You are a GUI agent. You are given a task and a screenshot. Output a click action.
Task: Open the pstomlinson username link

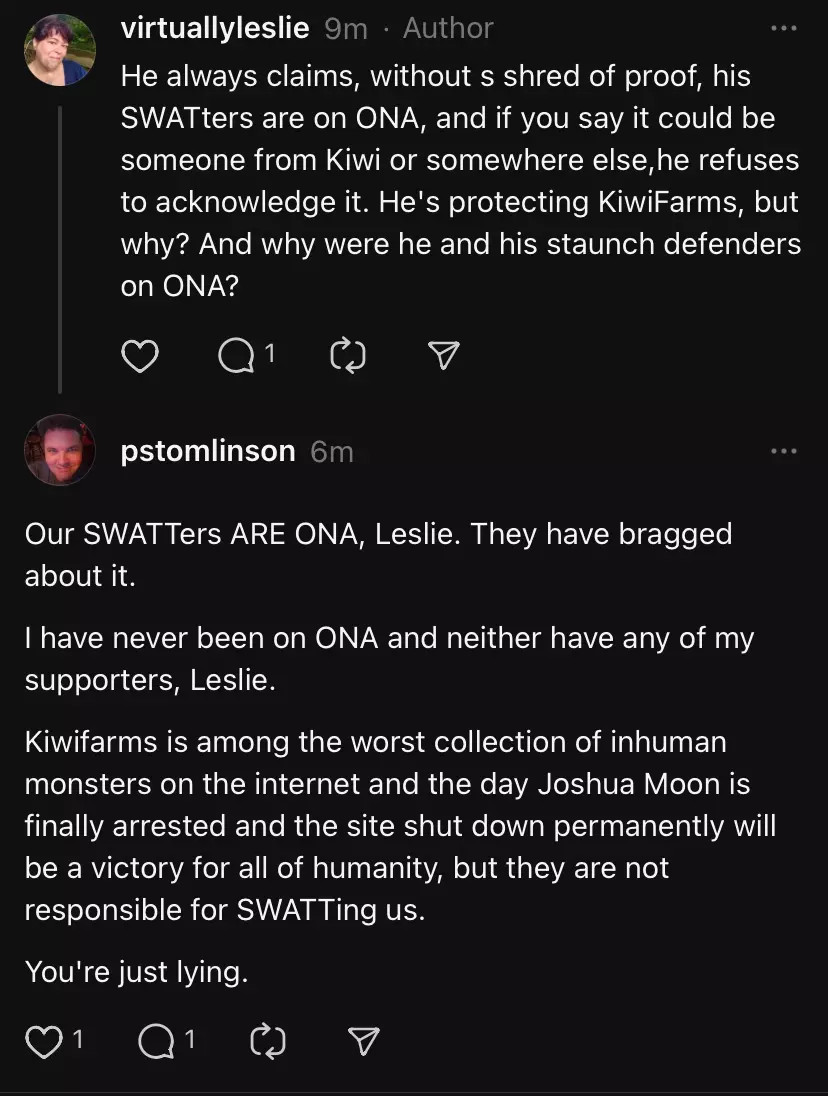pos(208,451)
